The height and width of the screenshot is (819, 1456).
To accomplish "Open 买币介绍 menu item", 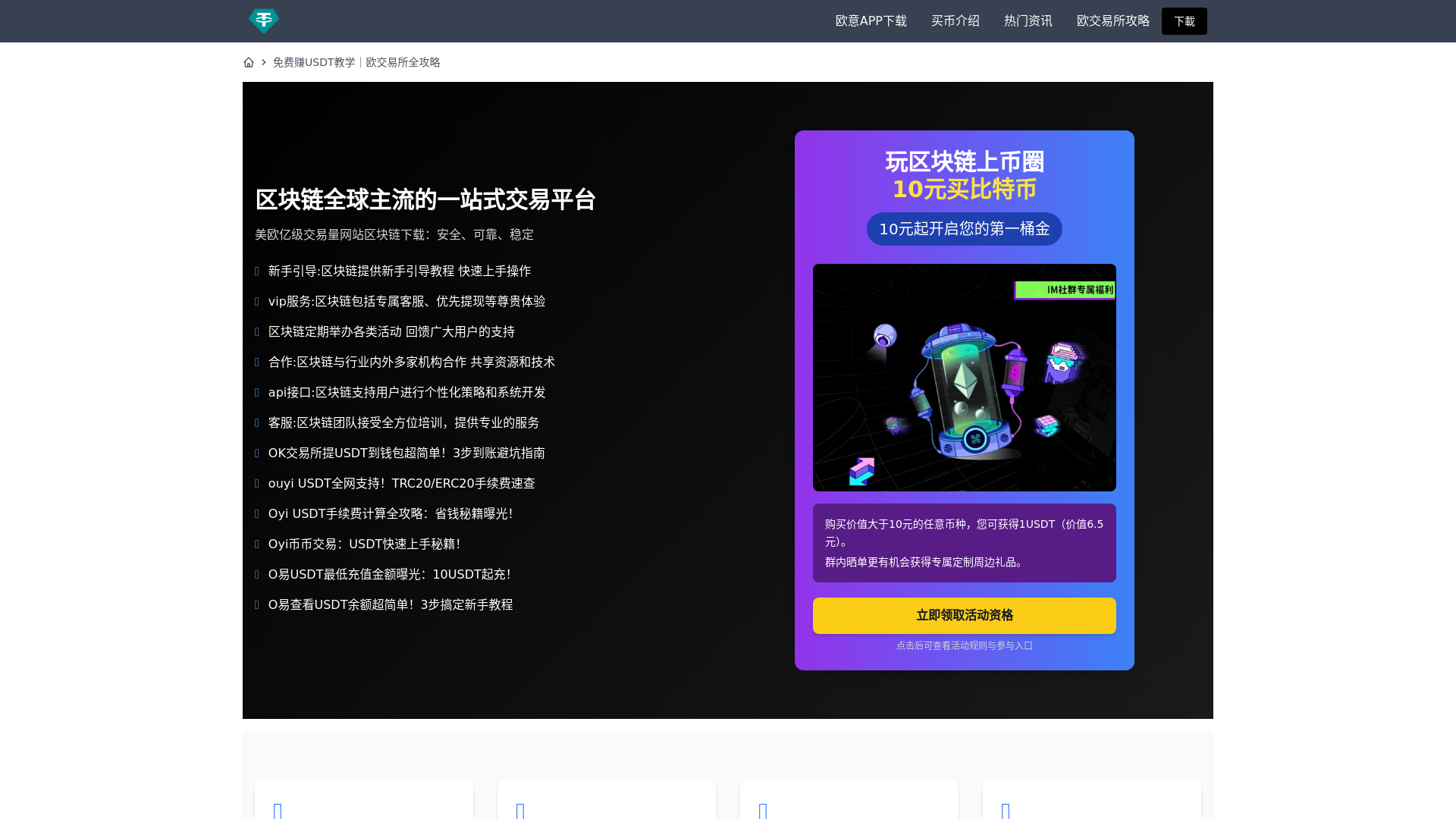I will pos(955,21).
